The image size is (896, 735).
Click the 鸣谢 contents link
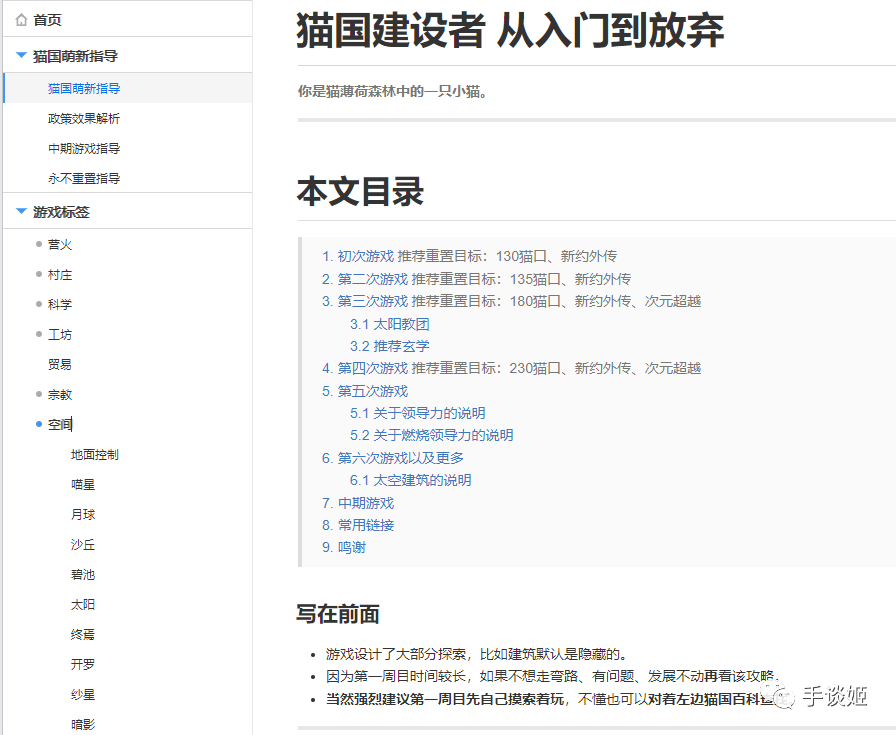click(x=351, y=547)
